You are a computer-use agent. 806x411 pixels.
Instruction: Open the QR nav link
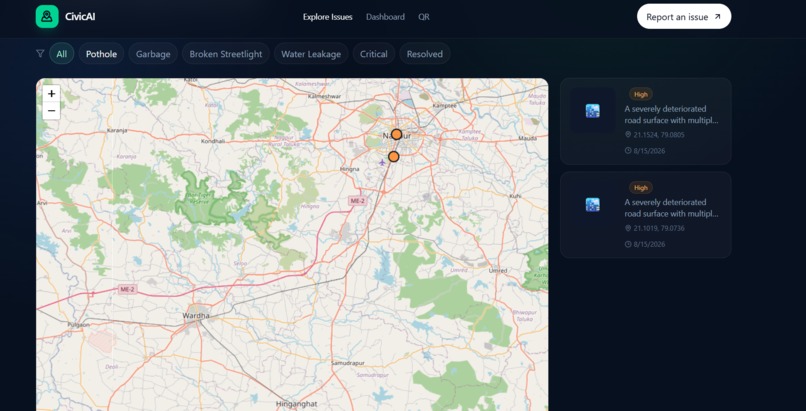click(x=424, y=17)
